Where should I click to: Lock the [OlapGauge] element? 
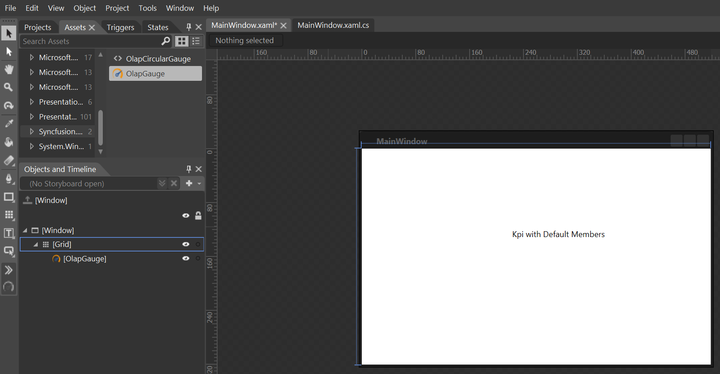(198, 259)
